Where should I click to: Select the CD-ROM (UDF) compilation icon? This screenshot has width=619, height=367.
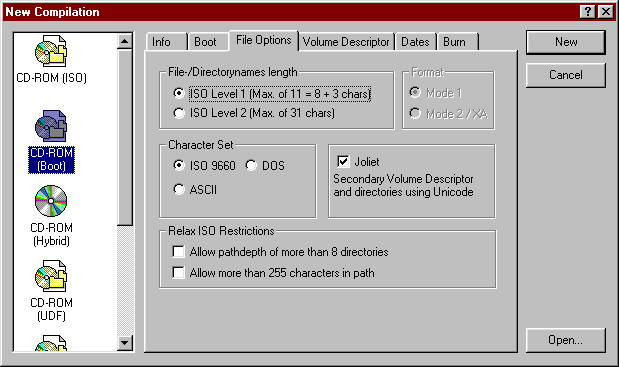[51, 276]
